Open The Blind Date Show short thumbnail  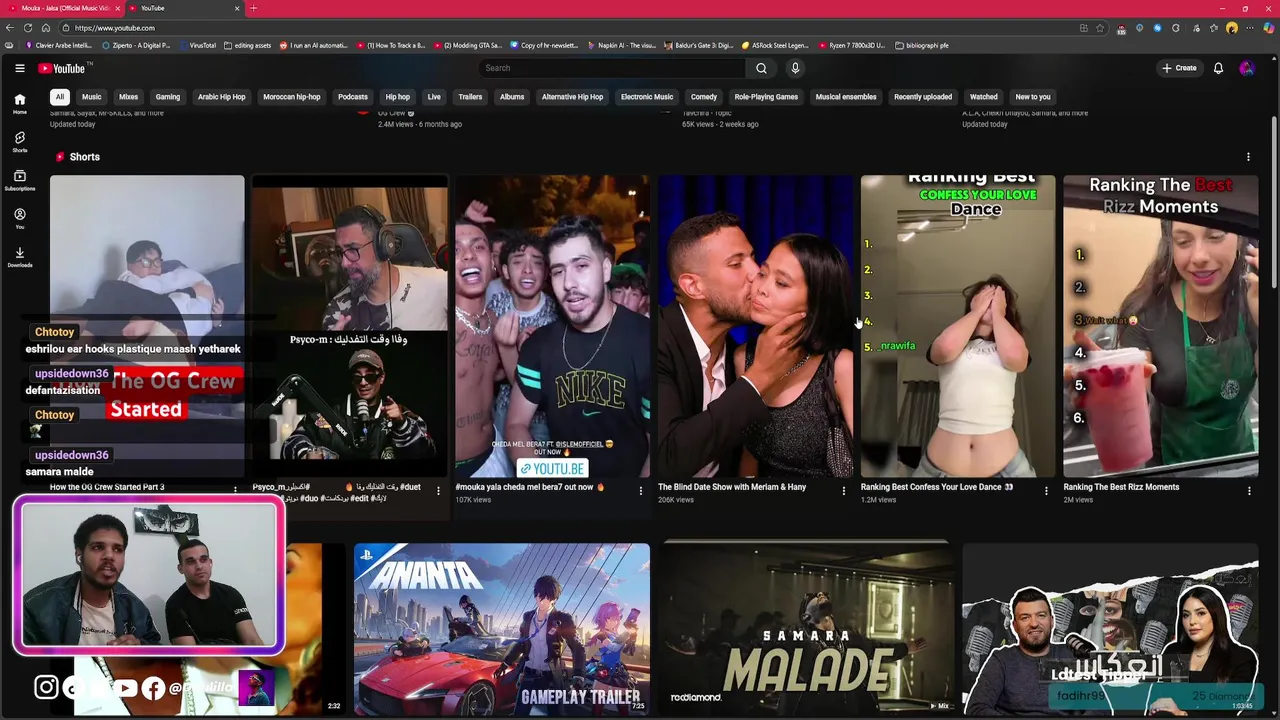(755, 326)
